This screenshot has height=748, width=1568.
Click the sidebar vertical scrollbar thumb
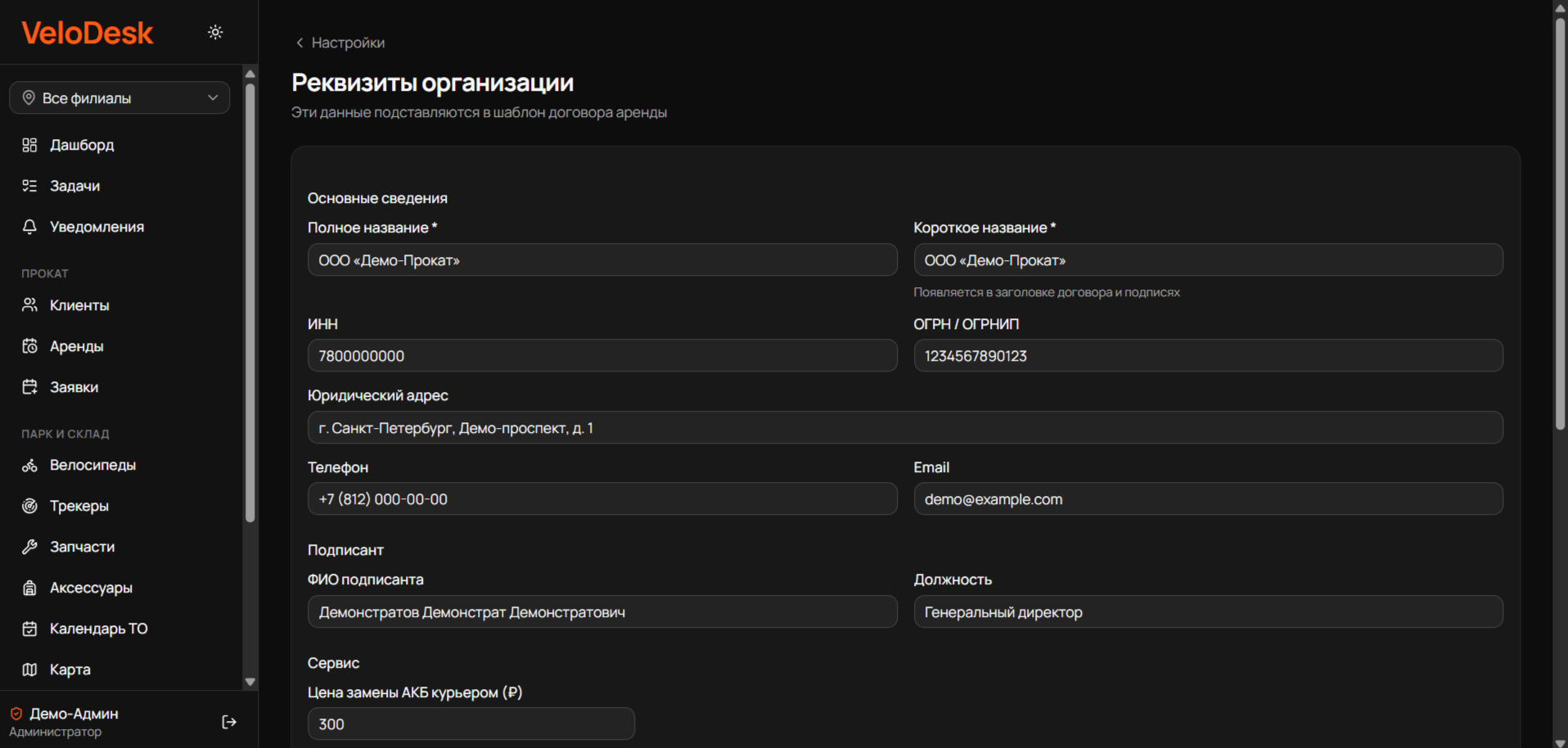click(250, 302)
